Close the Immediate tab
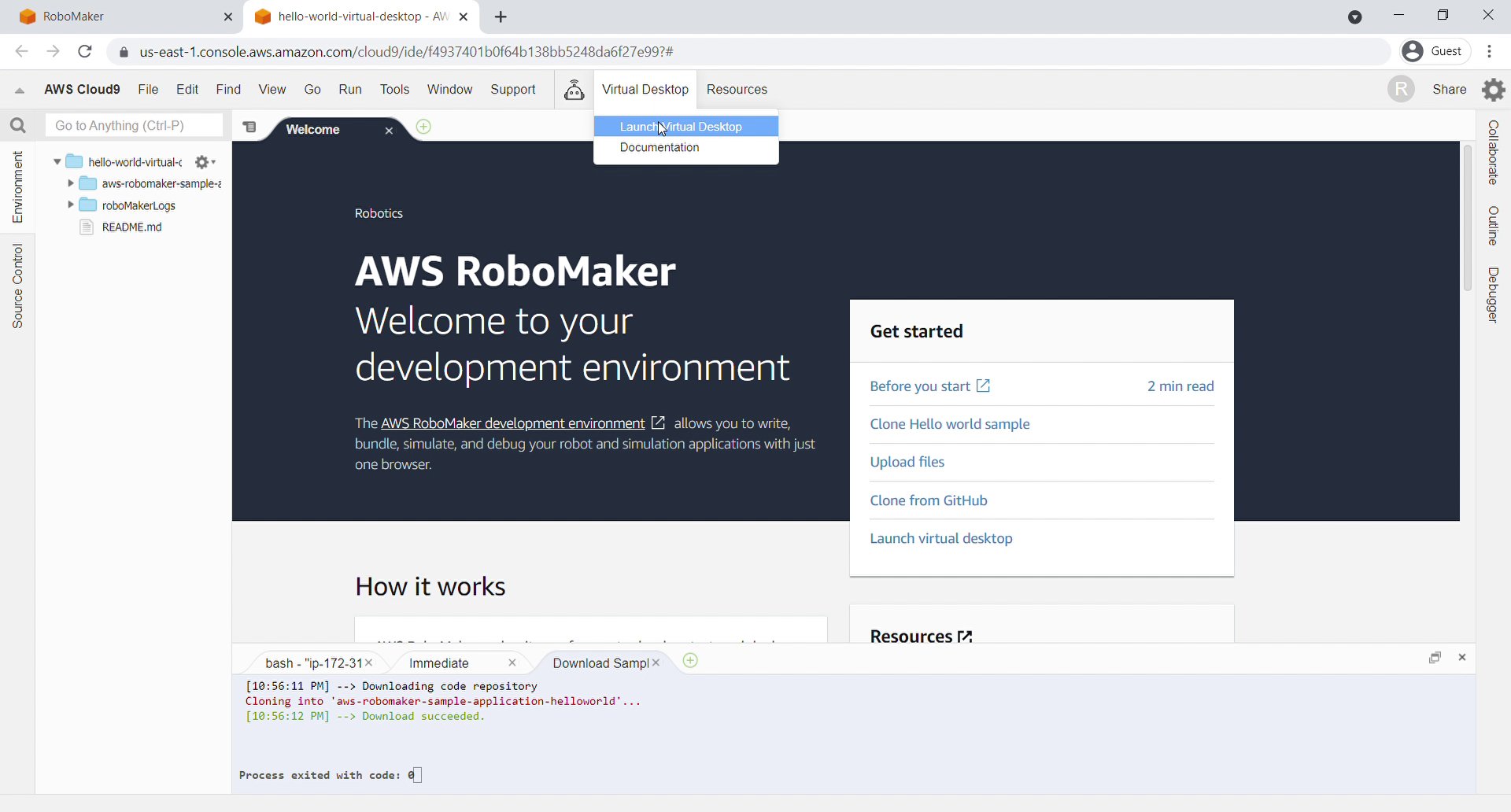Image resolution: width=1511 pixels, height=812 pixels. (x=512, y=663)
